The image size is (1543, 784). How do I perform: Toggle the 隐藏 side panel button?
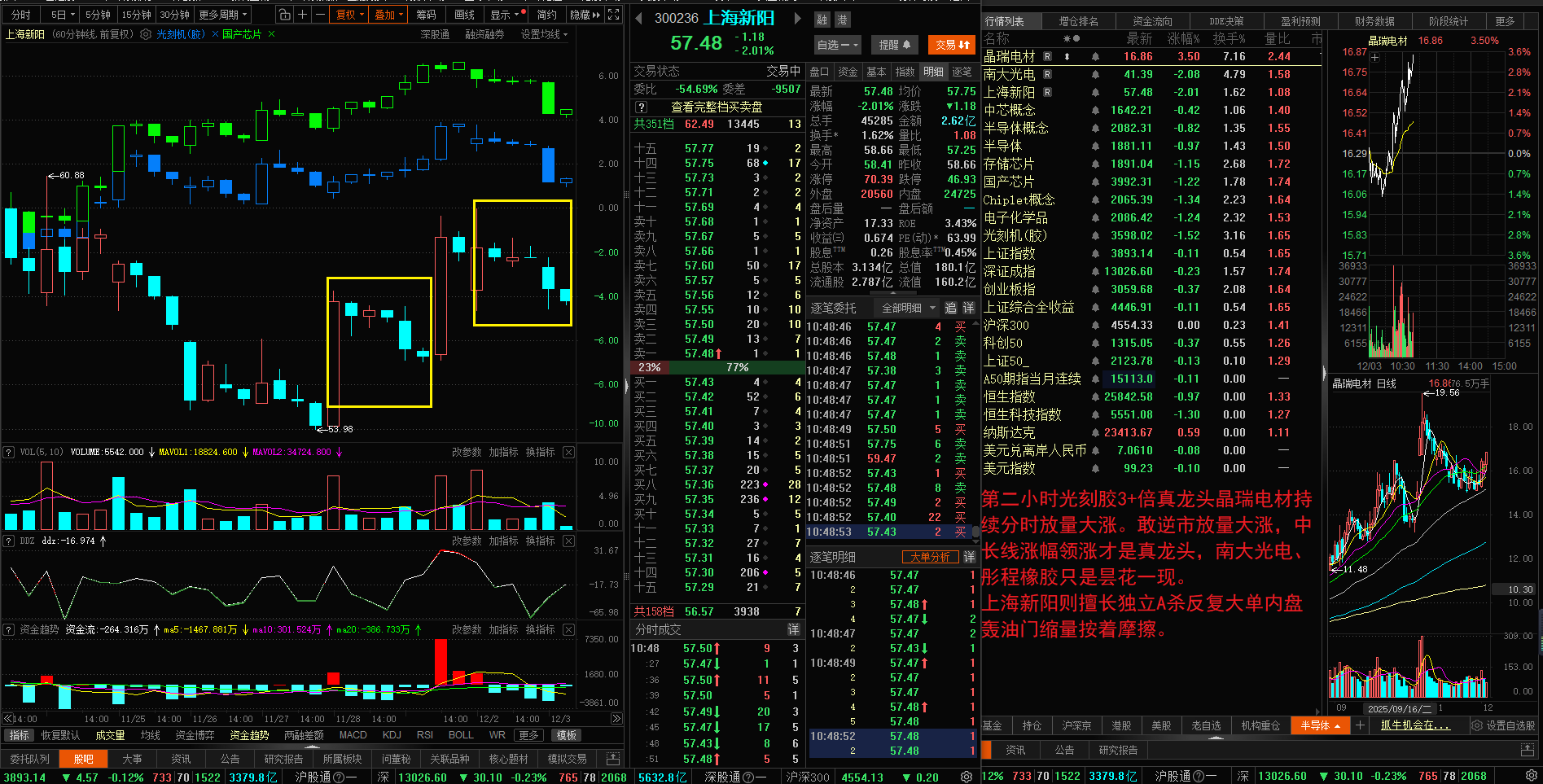point(584,15)
